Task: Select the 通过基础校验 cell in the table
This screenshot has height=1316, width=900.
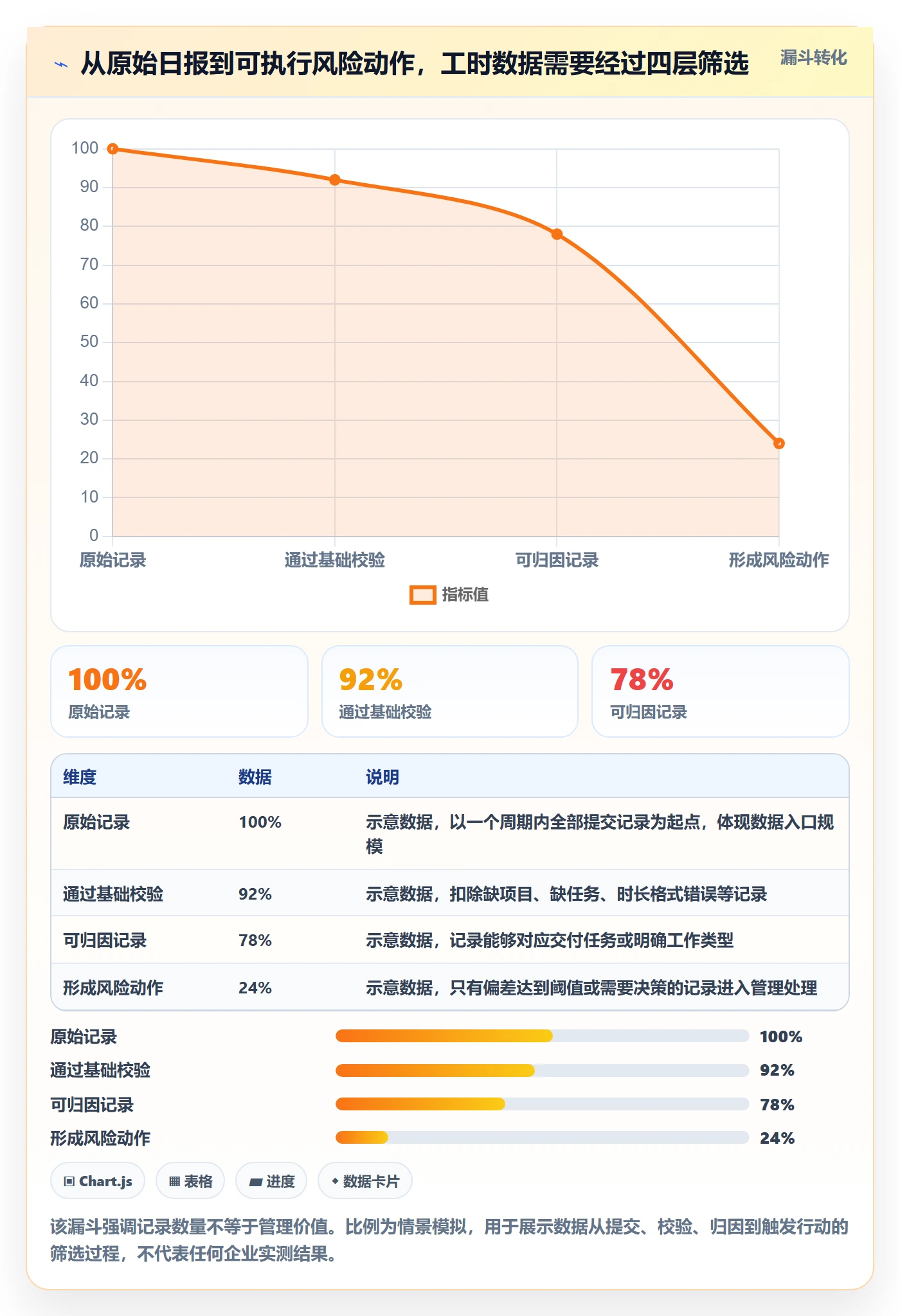Action: tap(113, 894)
